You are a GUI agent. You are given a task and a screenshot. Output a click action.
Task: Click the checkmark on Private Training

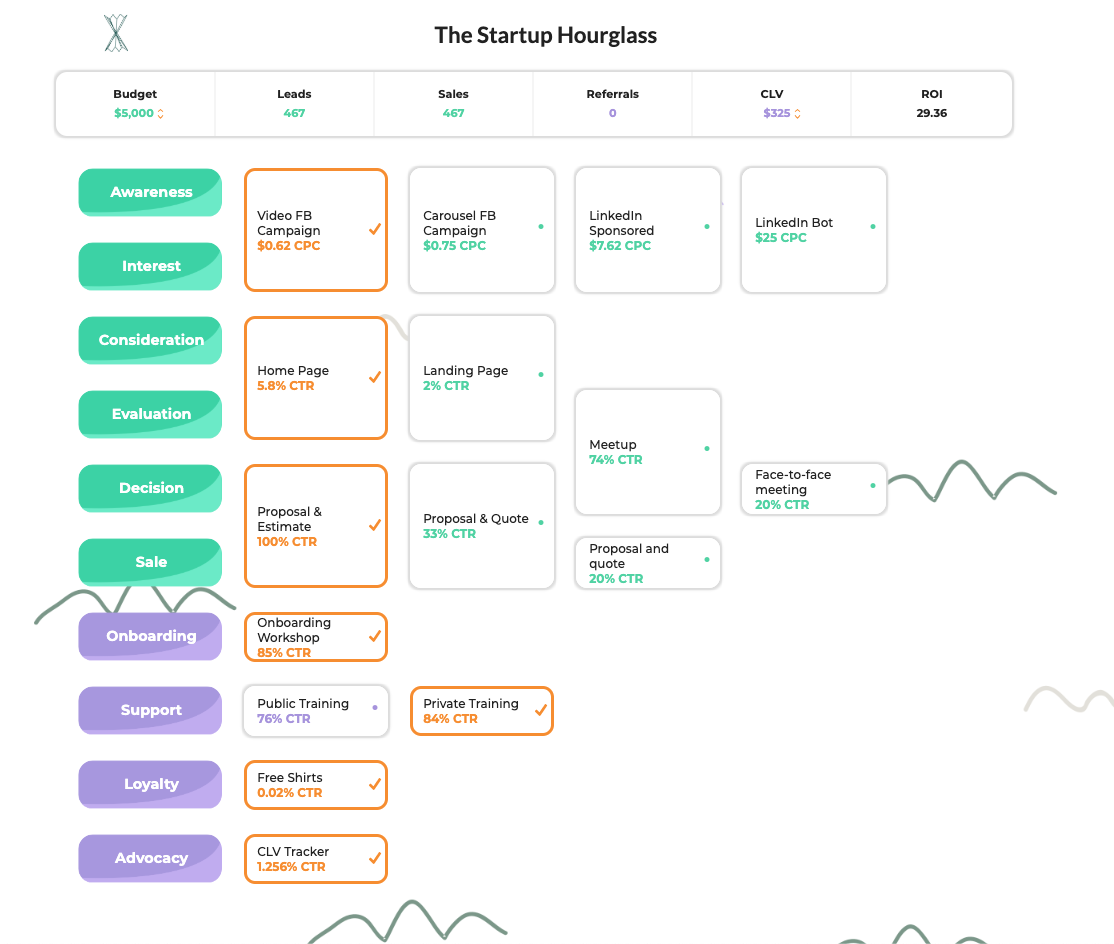540,710
